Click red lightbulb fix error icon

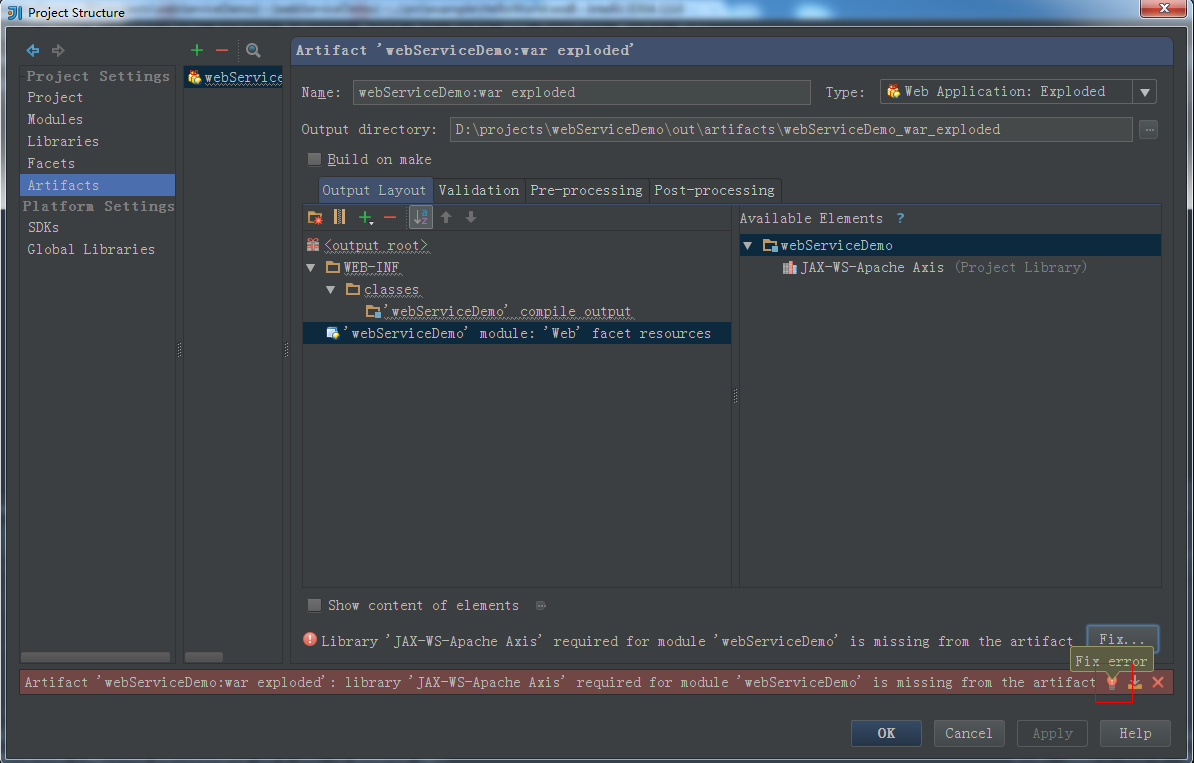(x=1112, y=682)
